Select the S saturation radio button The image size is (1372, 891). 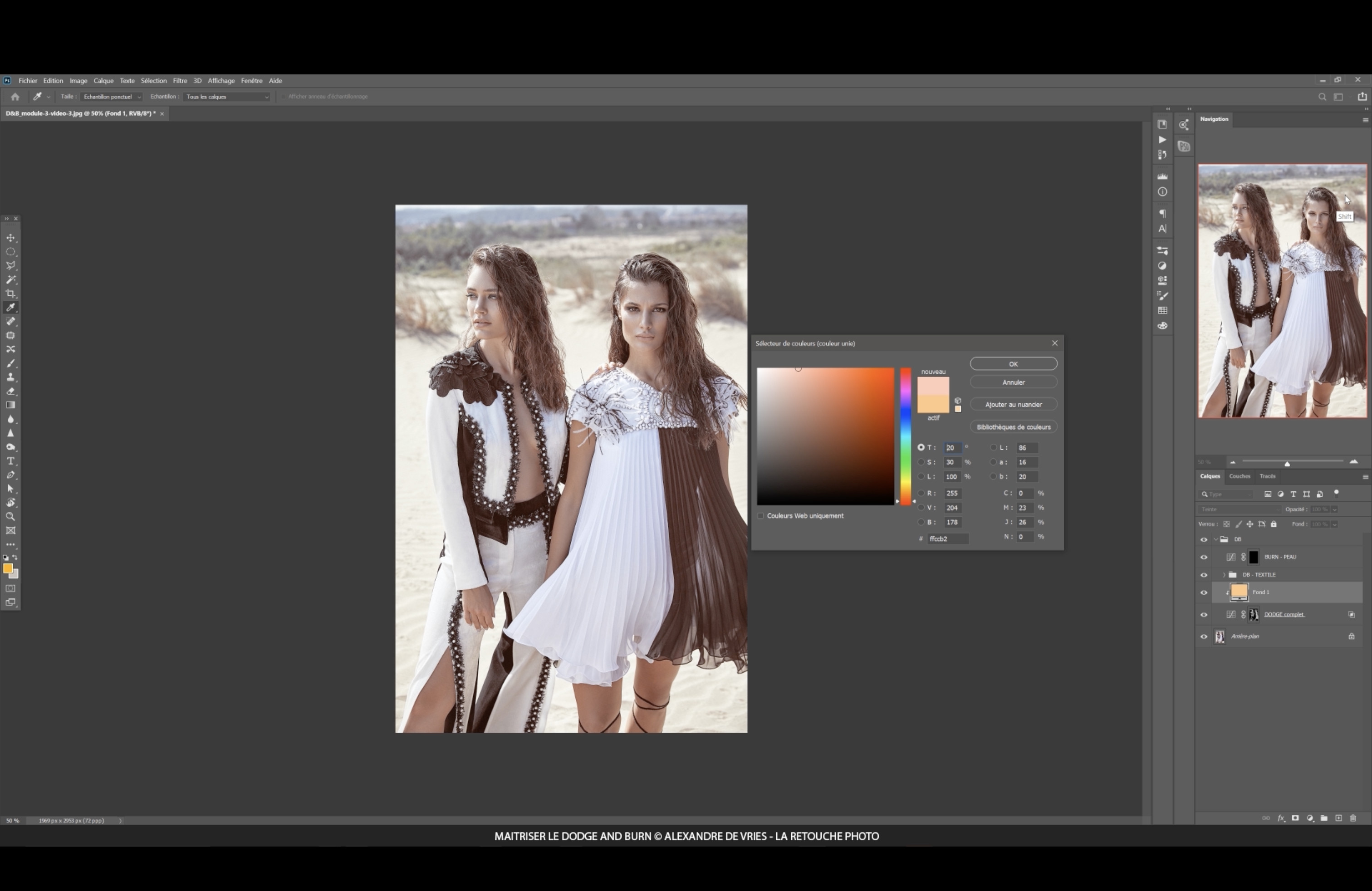pos(921,462)
